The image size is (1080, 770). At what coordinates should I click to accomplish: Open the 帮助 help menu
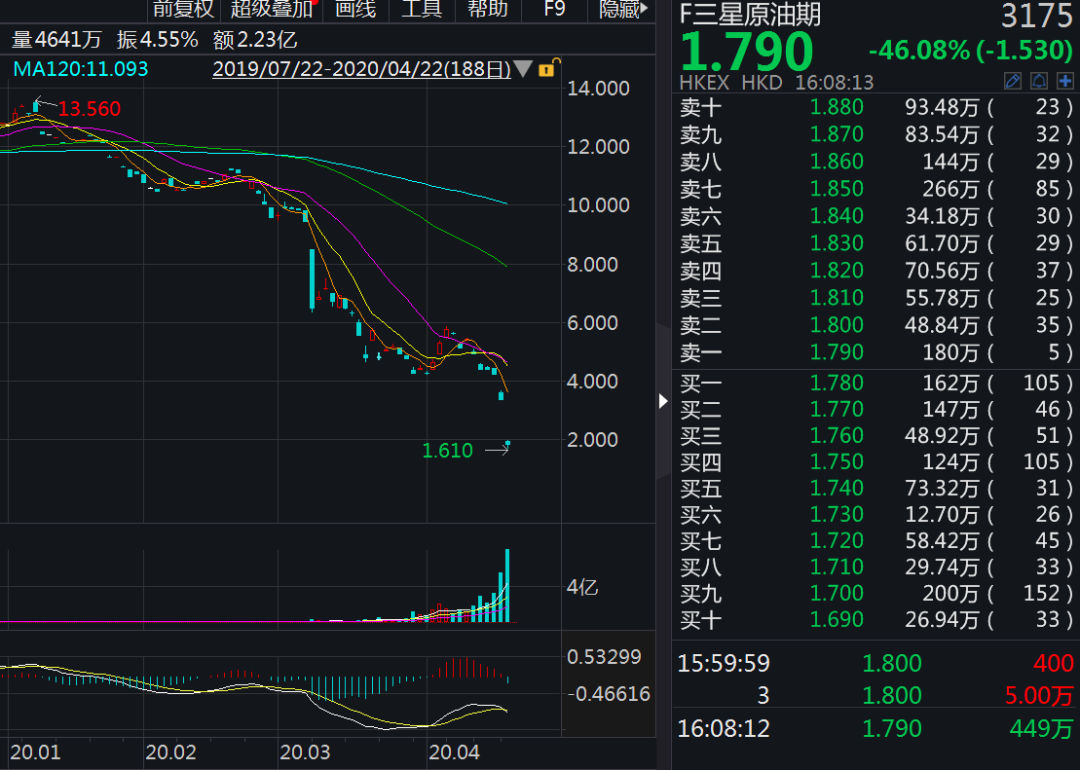pyautogui.click(x=488, y=10)
